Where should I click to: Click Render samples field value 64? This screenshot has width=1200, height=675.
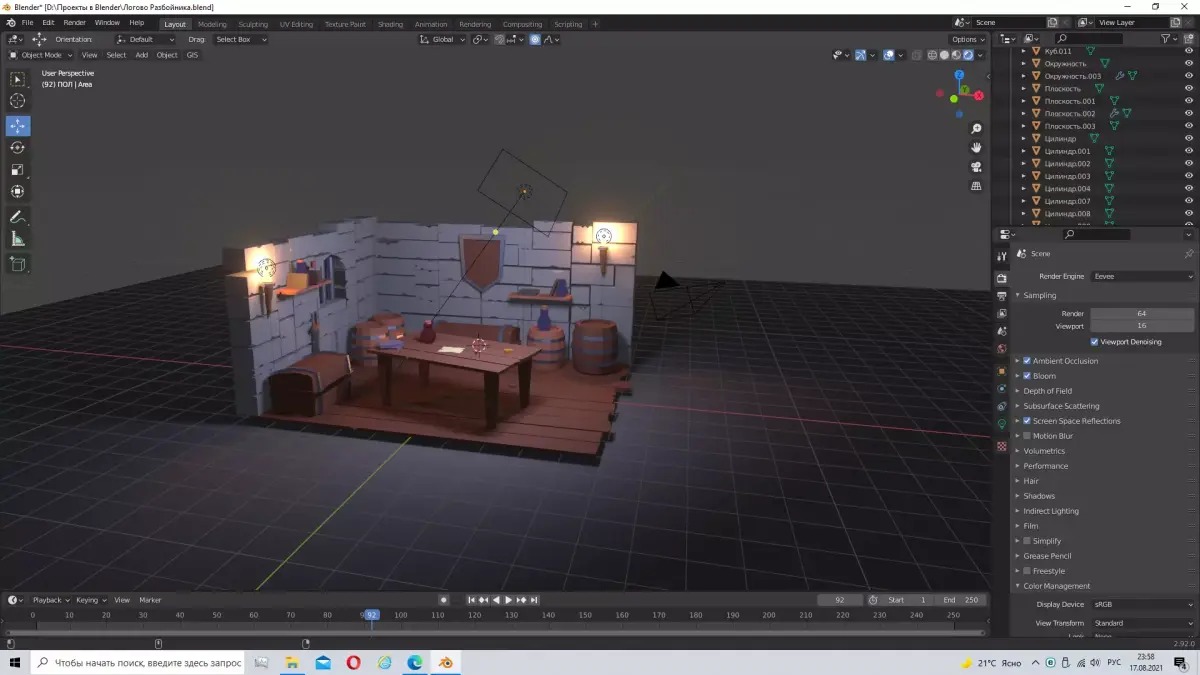tap(1142, 314)
